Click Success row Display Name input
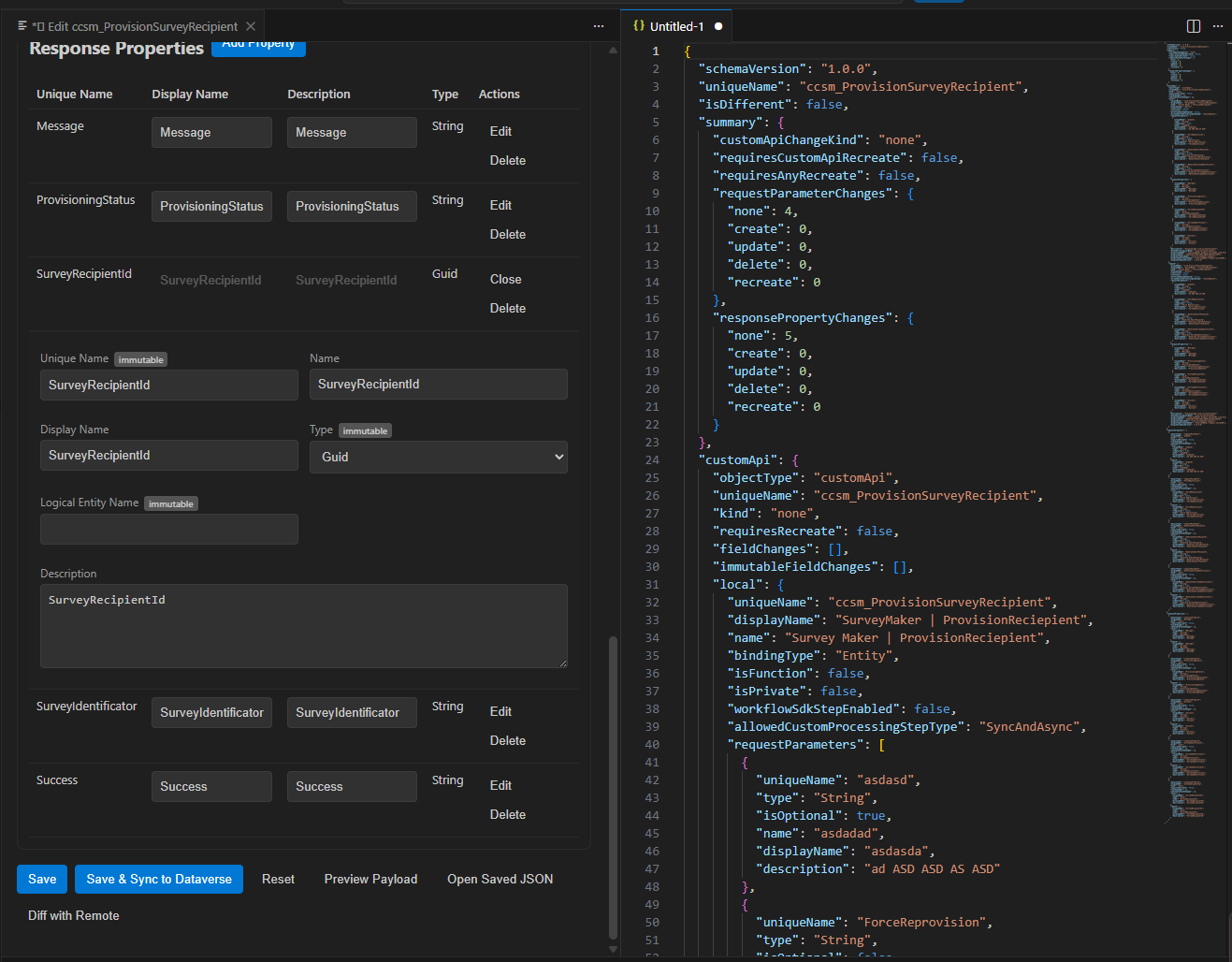The image size is (1232, 962). click(x=211, y=786)
